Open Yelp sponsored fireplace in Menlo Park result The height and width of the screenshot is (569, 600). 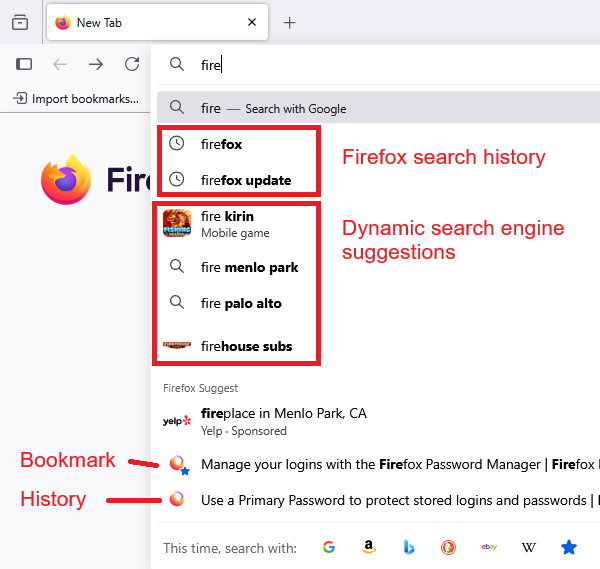point(379,421)
